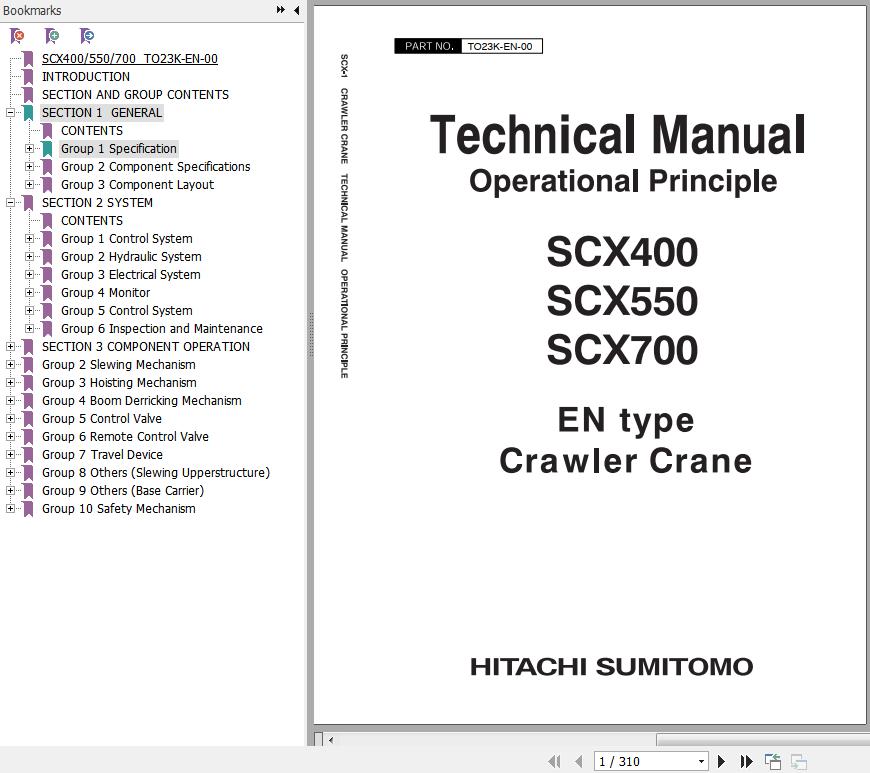Screen dimensions: 870x773
Task: Collapse SECTION 2 SYSTEM tree node
Action: click(x=10, y=203)
